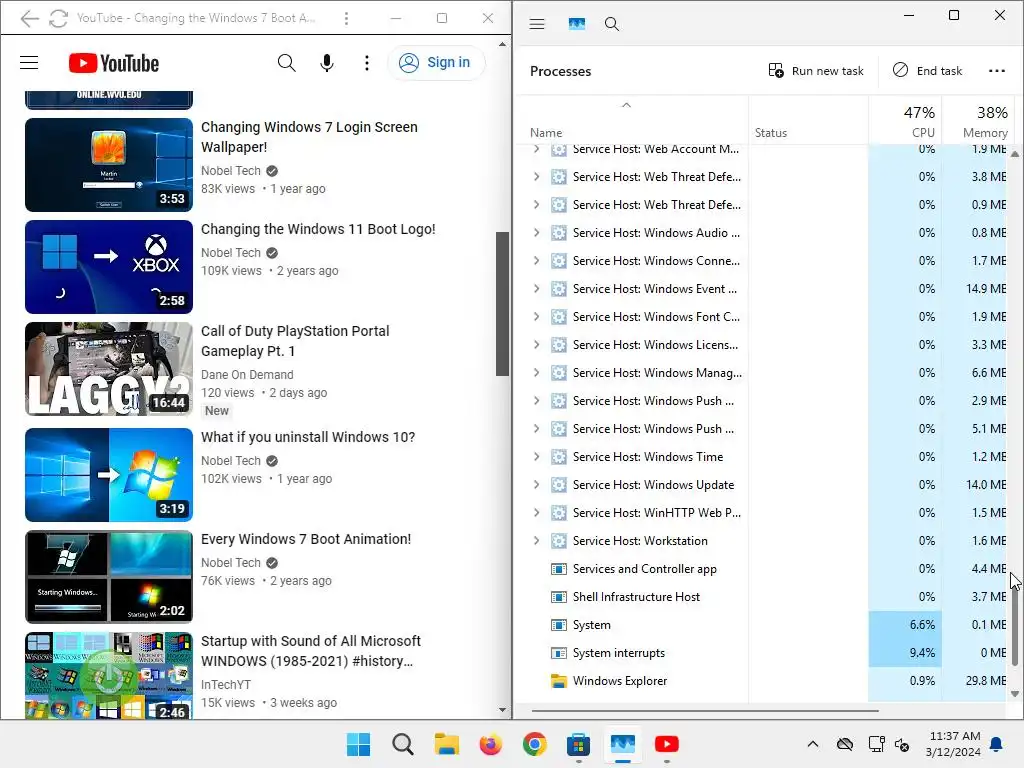Screen dimensions: 1024x768
Task: Click End task button
Action: click(927, 71)
